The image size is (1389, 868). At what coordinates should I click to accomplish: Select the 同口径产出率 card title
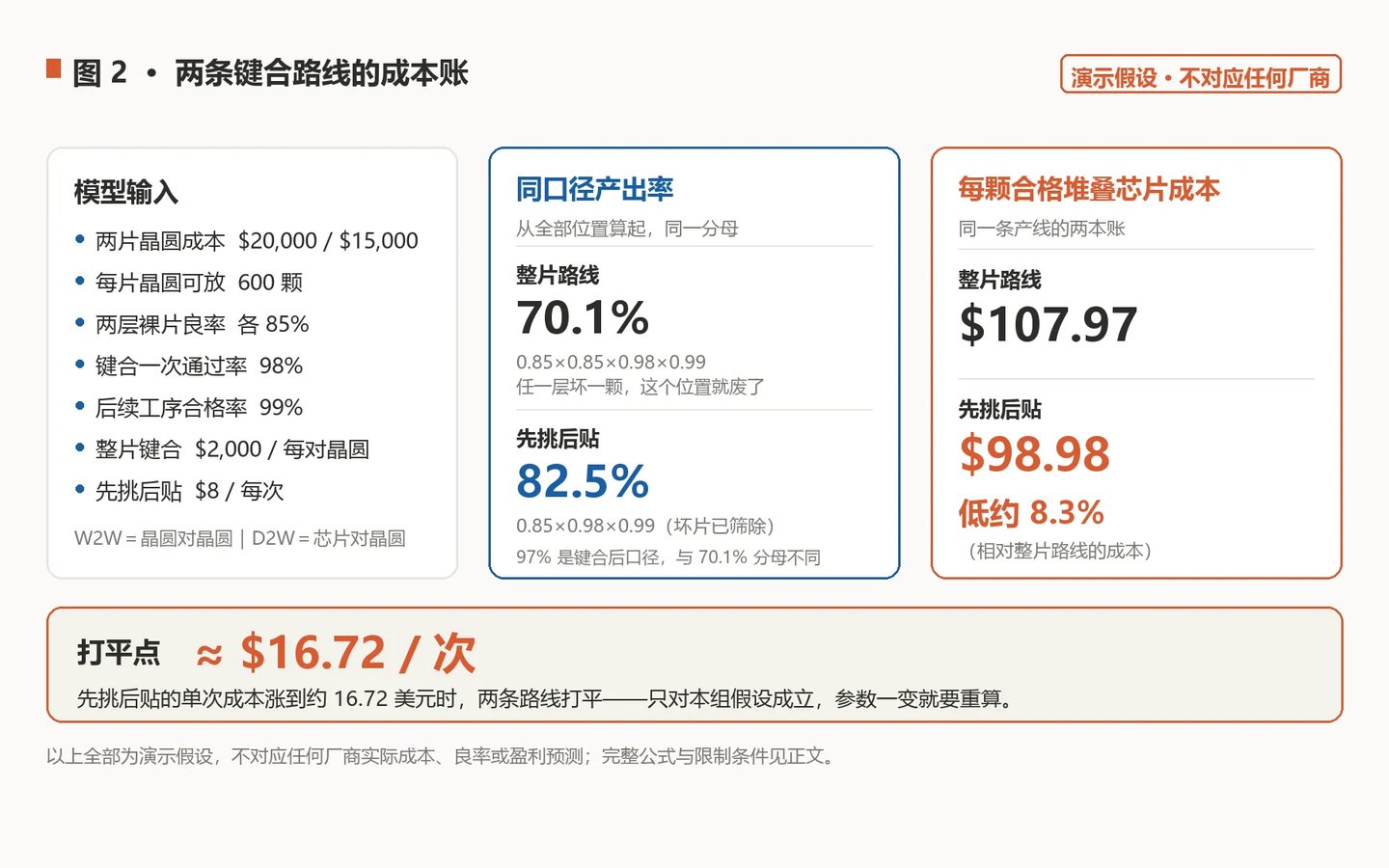click(x=594, y=189)
